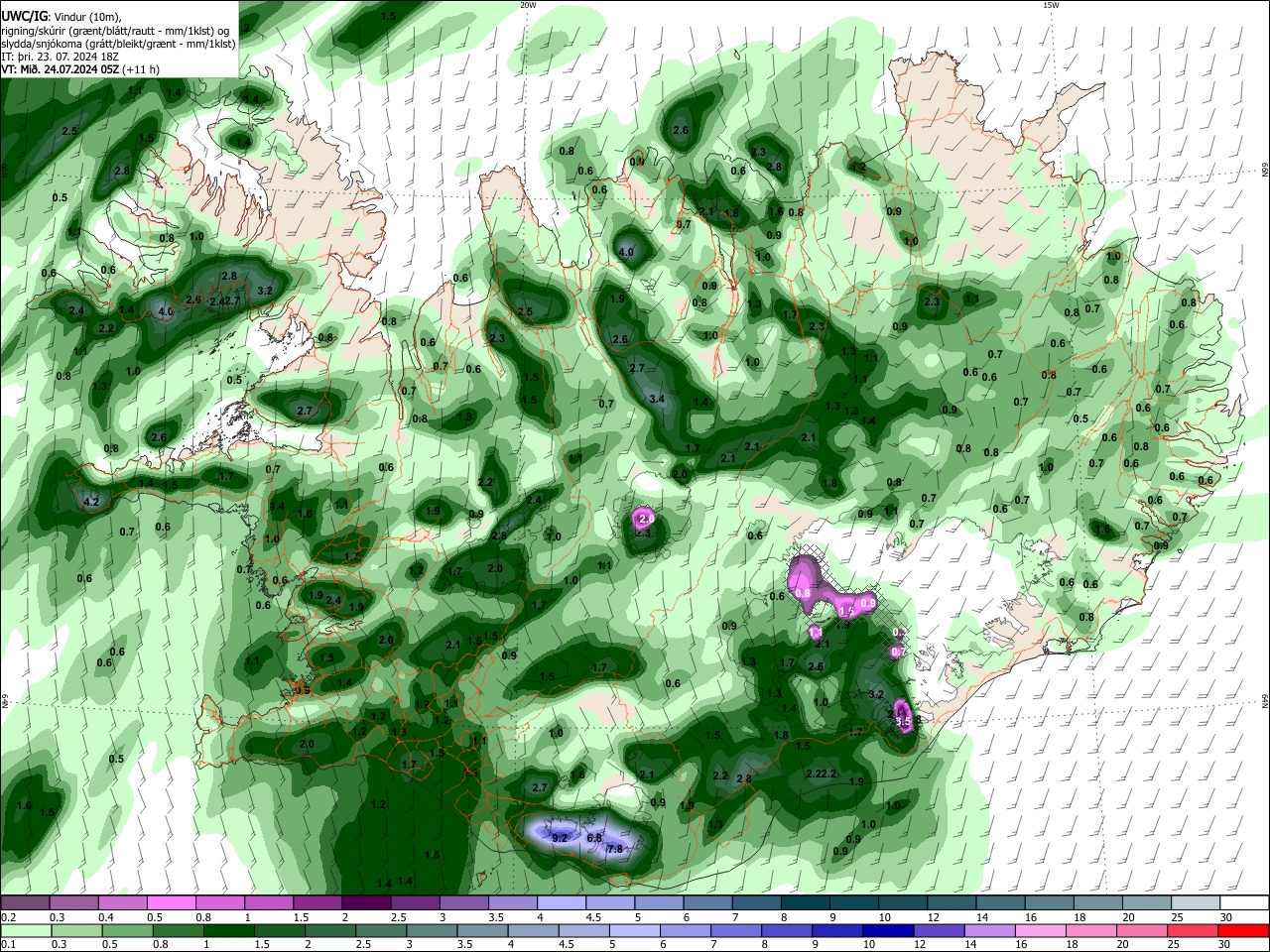Click the 30 label on the lower scale
The height and width of the screenshot is (952, 1270).
[x=1226, y=944]
